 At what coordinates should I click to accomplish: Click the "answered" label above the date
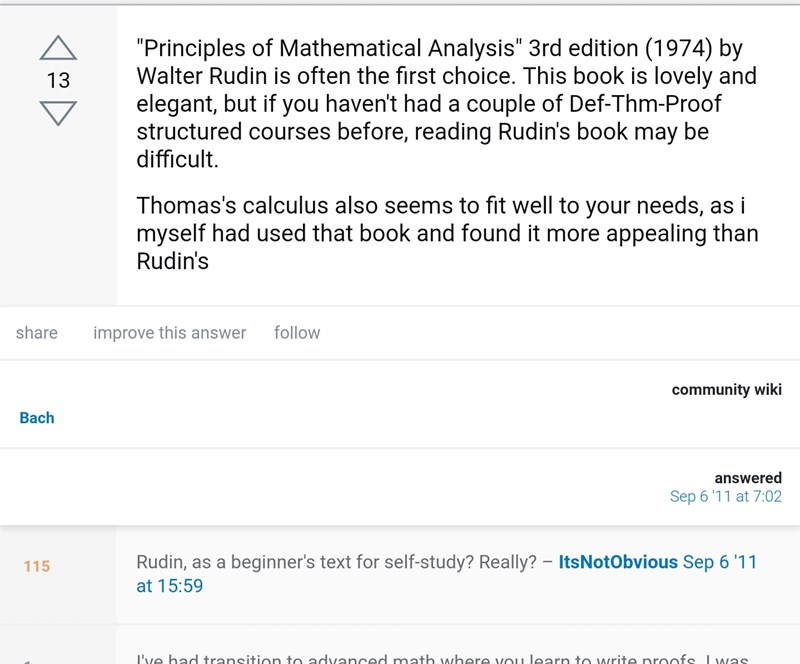tap(748, 478)
